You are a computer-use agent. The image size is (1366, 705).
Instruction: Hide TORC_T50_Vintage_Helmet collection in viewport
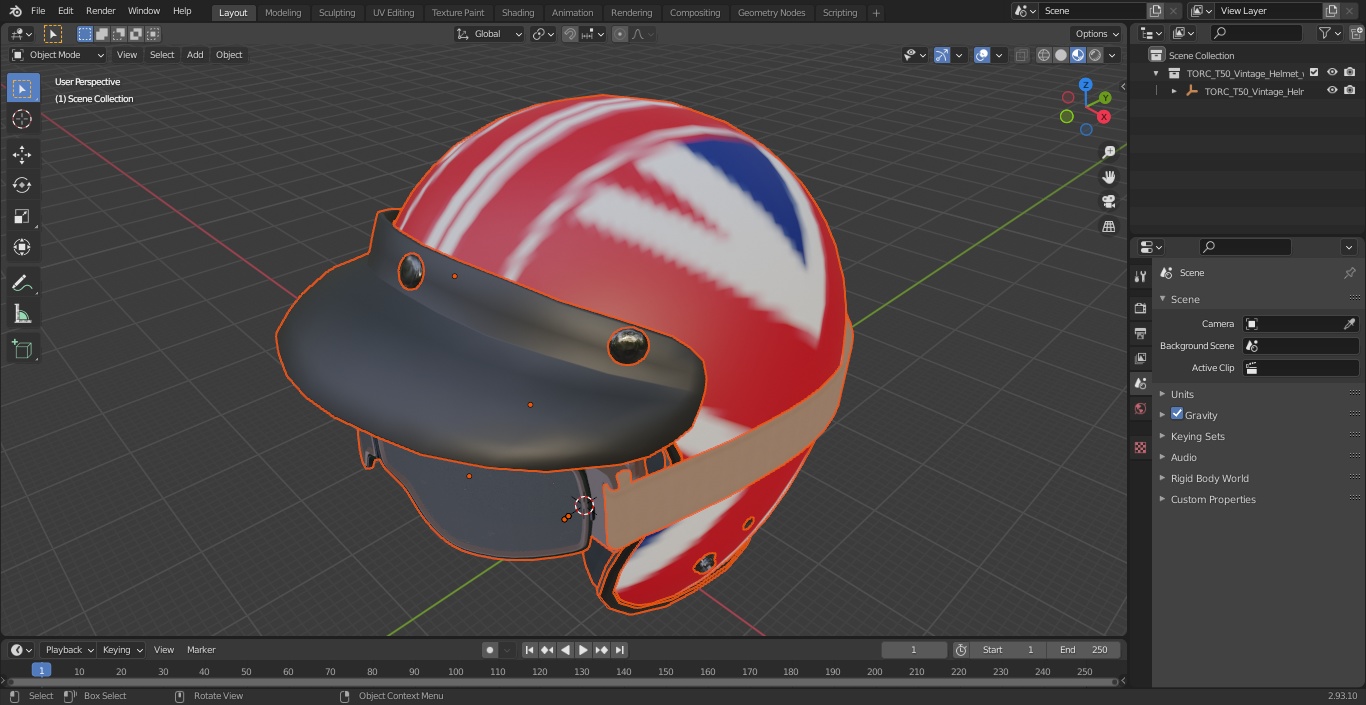coord(1332,72)
